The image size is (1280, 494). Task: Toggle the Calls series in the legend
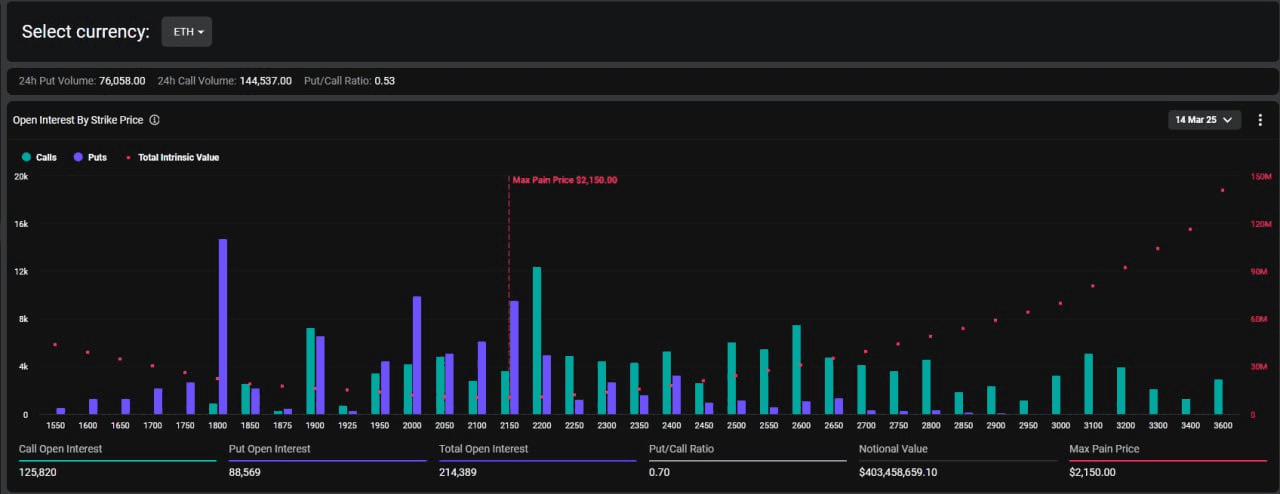[40, 157]
